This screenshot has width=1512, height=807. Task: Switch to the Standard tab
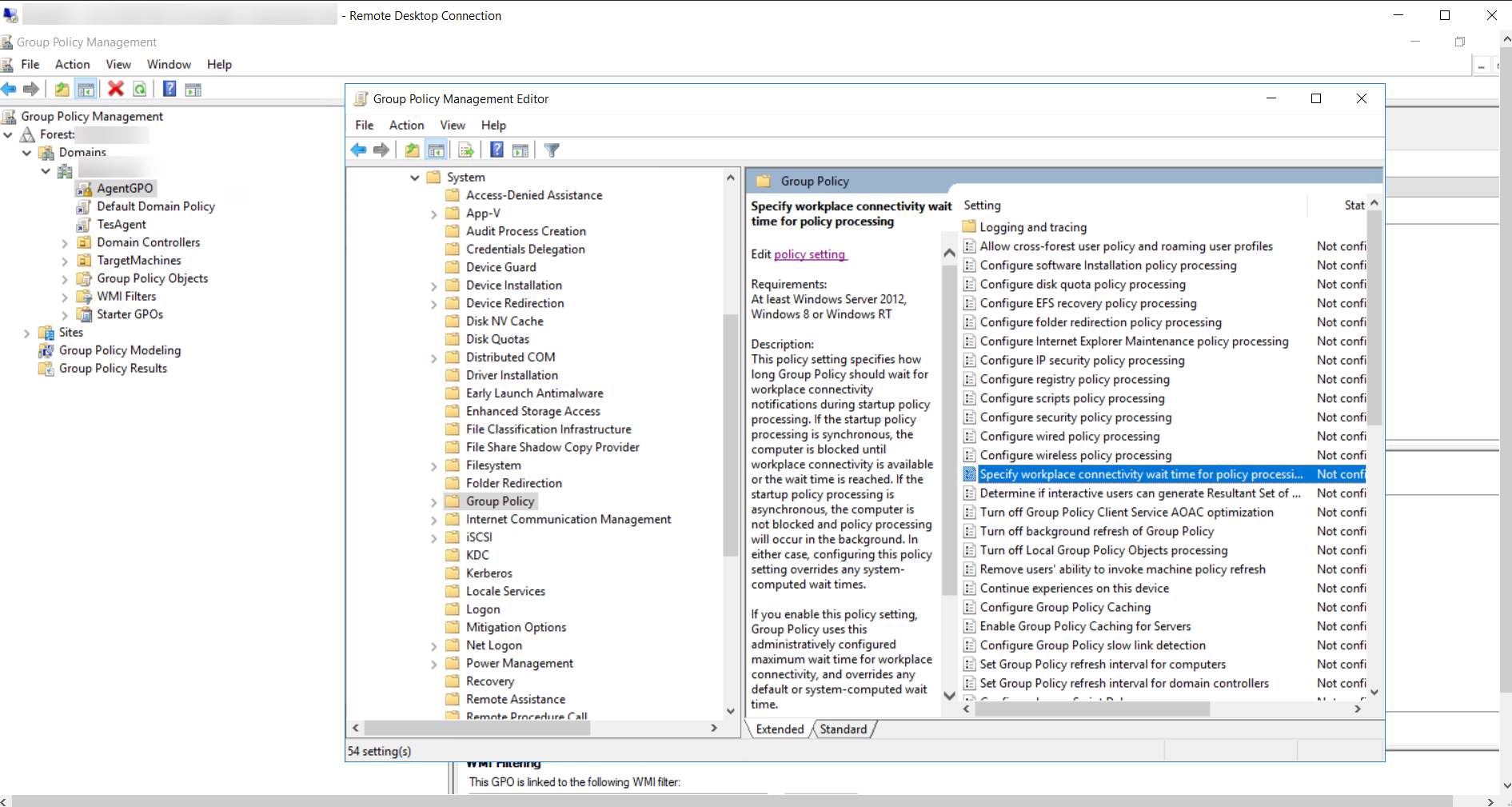(843, 729)
